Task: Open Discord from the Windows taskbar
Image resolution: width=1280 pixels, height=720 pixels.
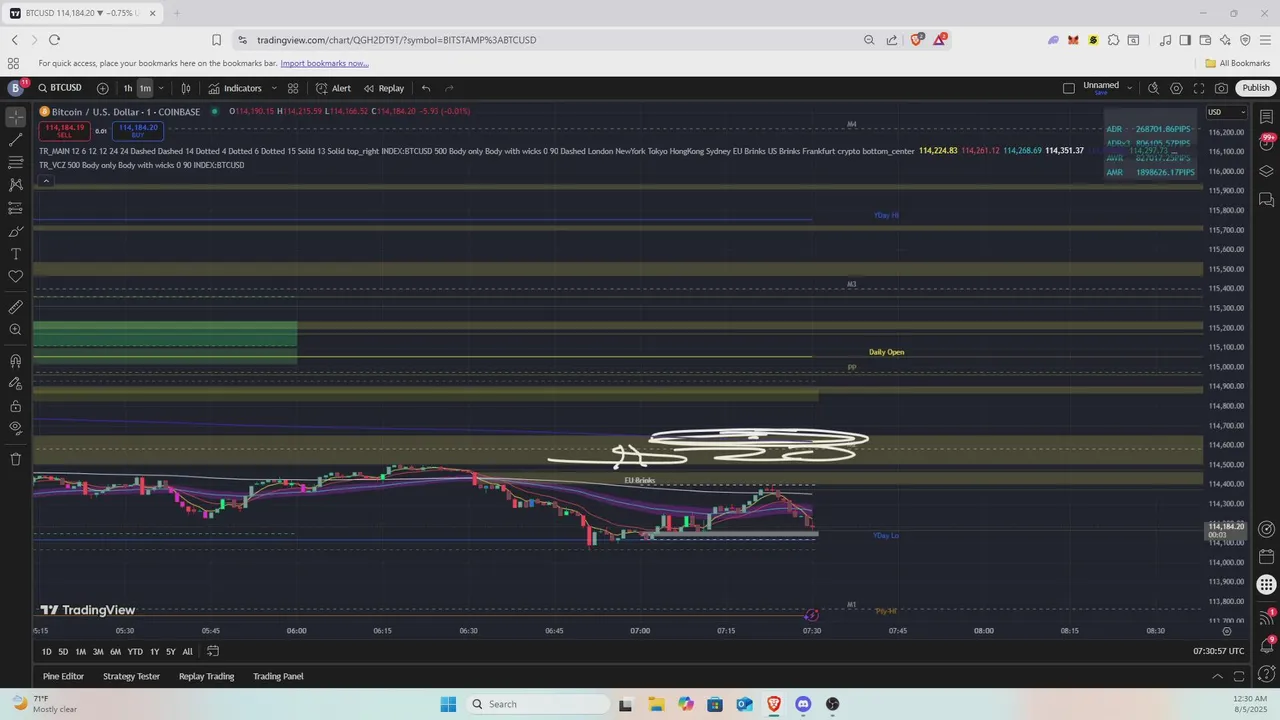Action: pos(803,704)
